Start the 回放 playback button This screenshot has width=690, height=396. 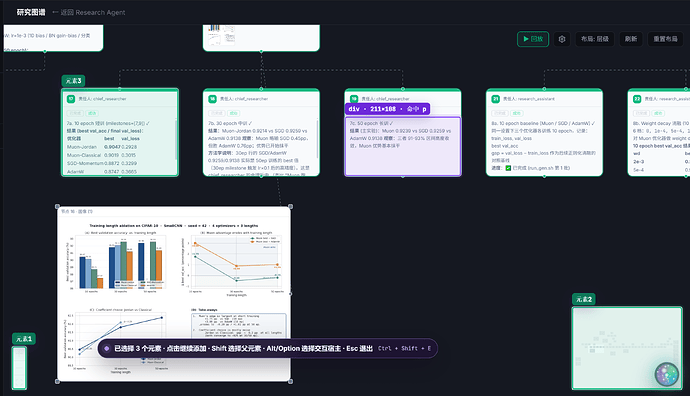click(x=533, y=39)
